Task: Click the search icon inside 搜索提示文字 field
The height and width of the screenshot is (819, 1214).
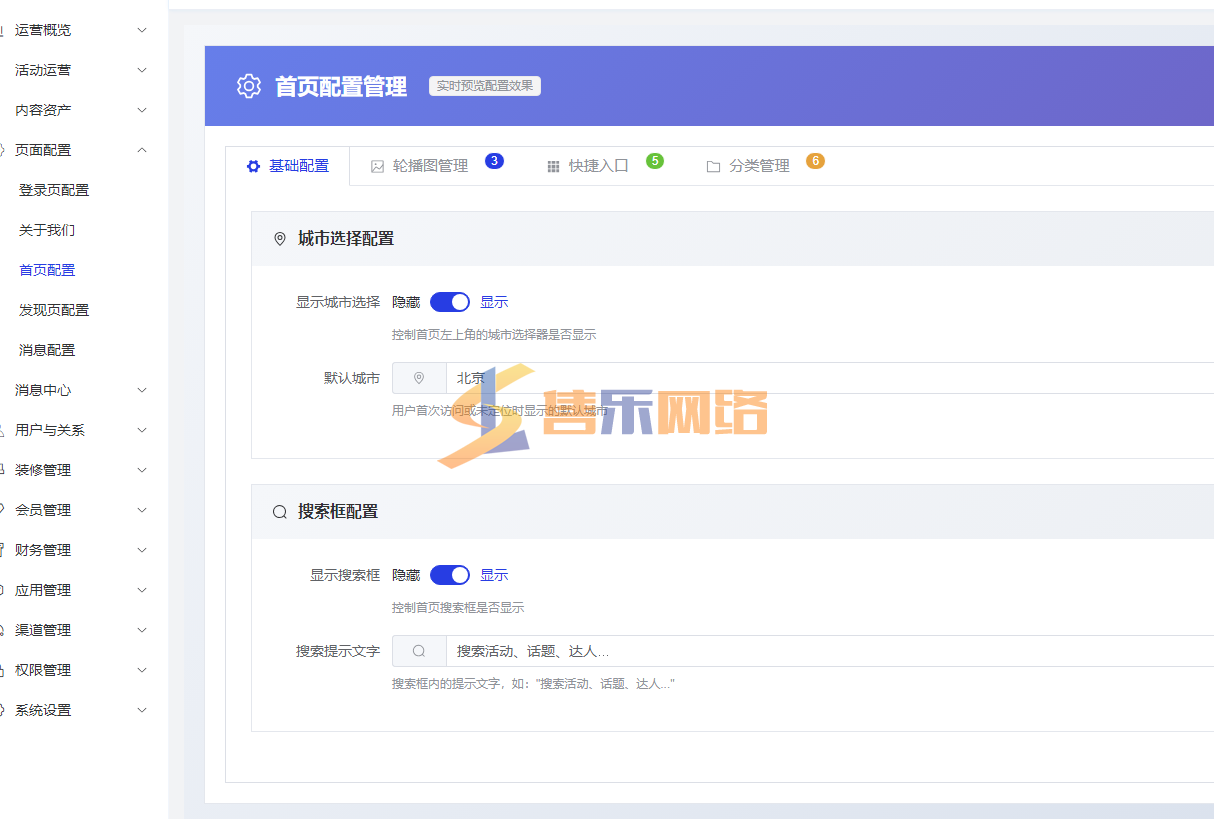Action: click(x=419, y=651)
